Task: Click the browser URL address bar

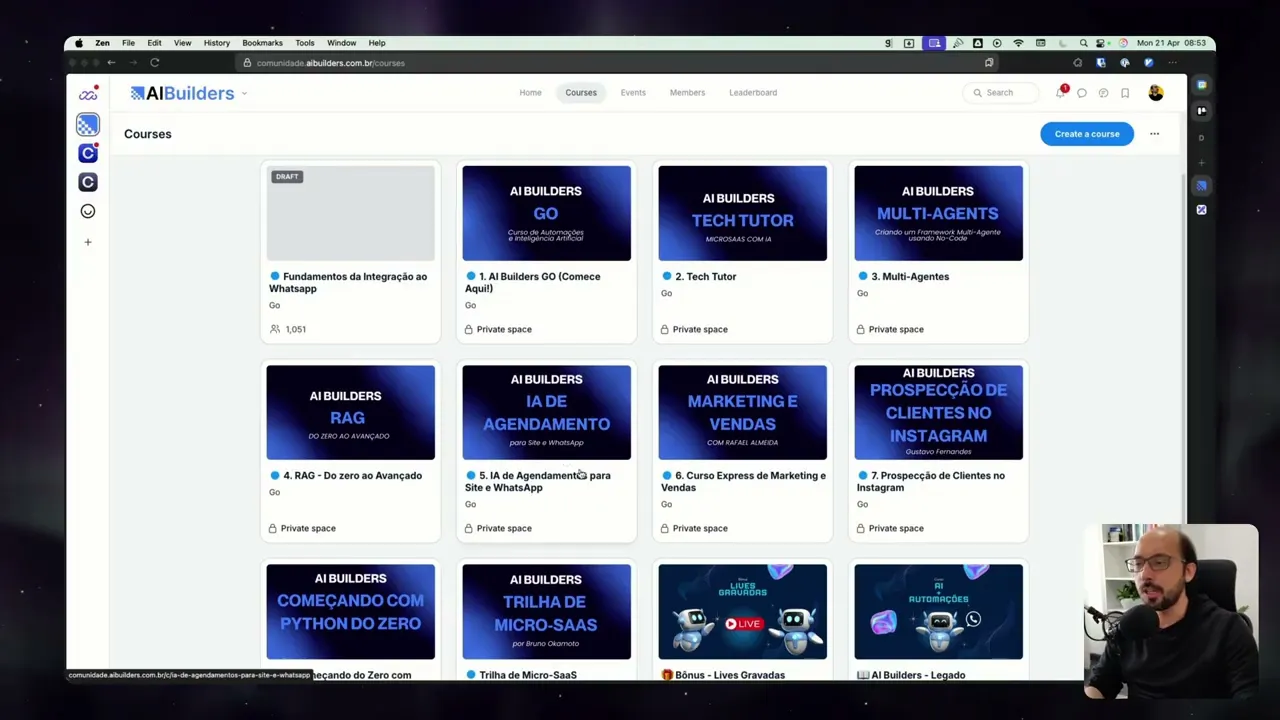Action: tap(615, 62)
